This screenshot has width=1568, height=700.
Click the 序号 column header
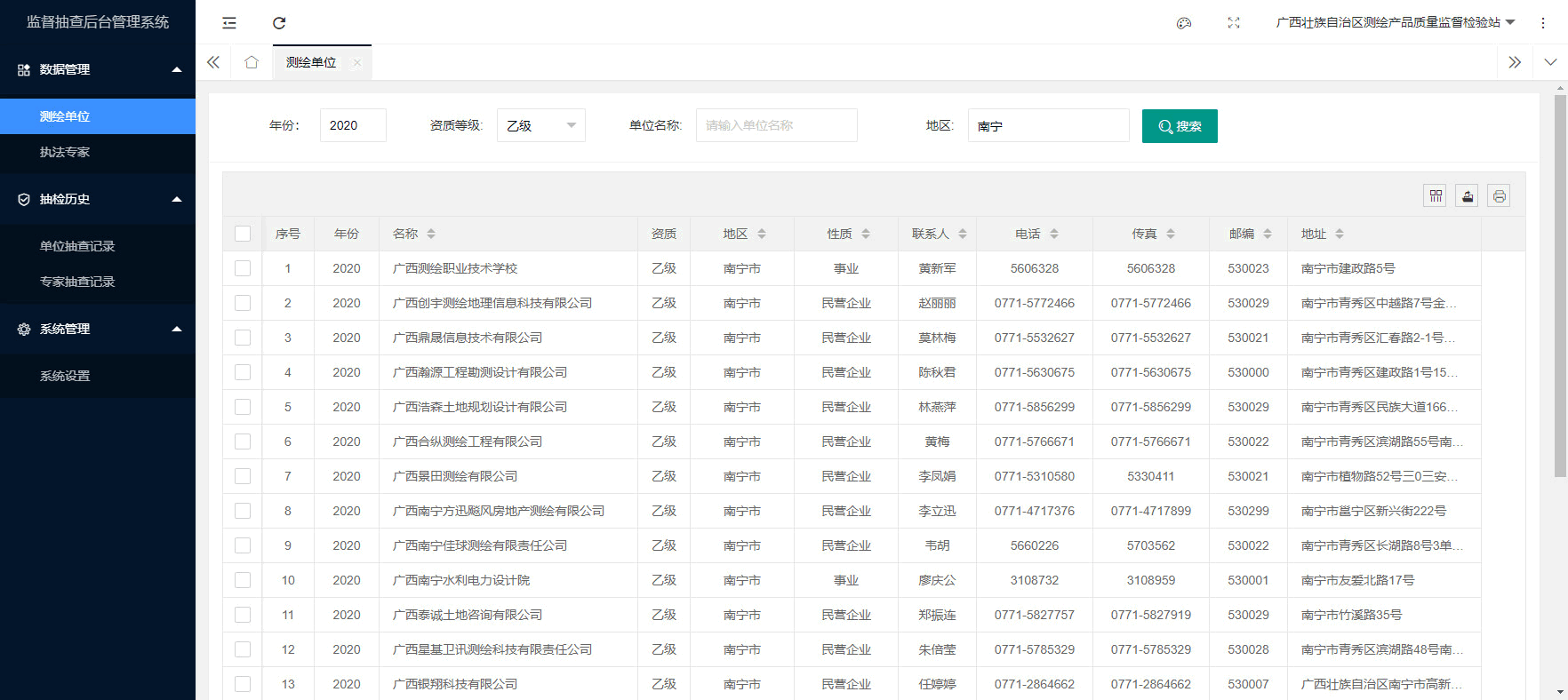[288, 234]
